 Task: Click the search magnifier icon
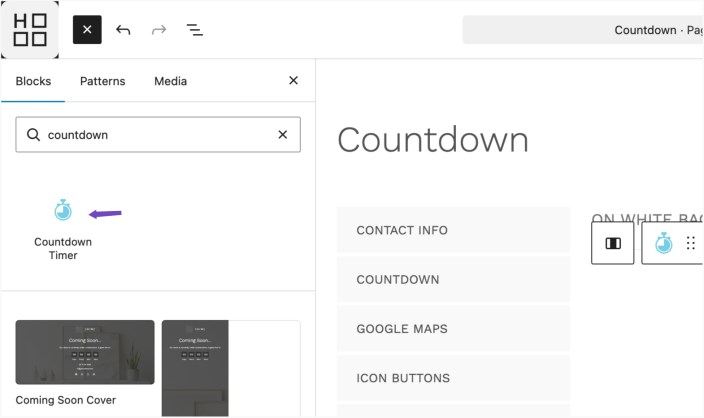[x=33, y=134]
